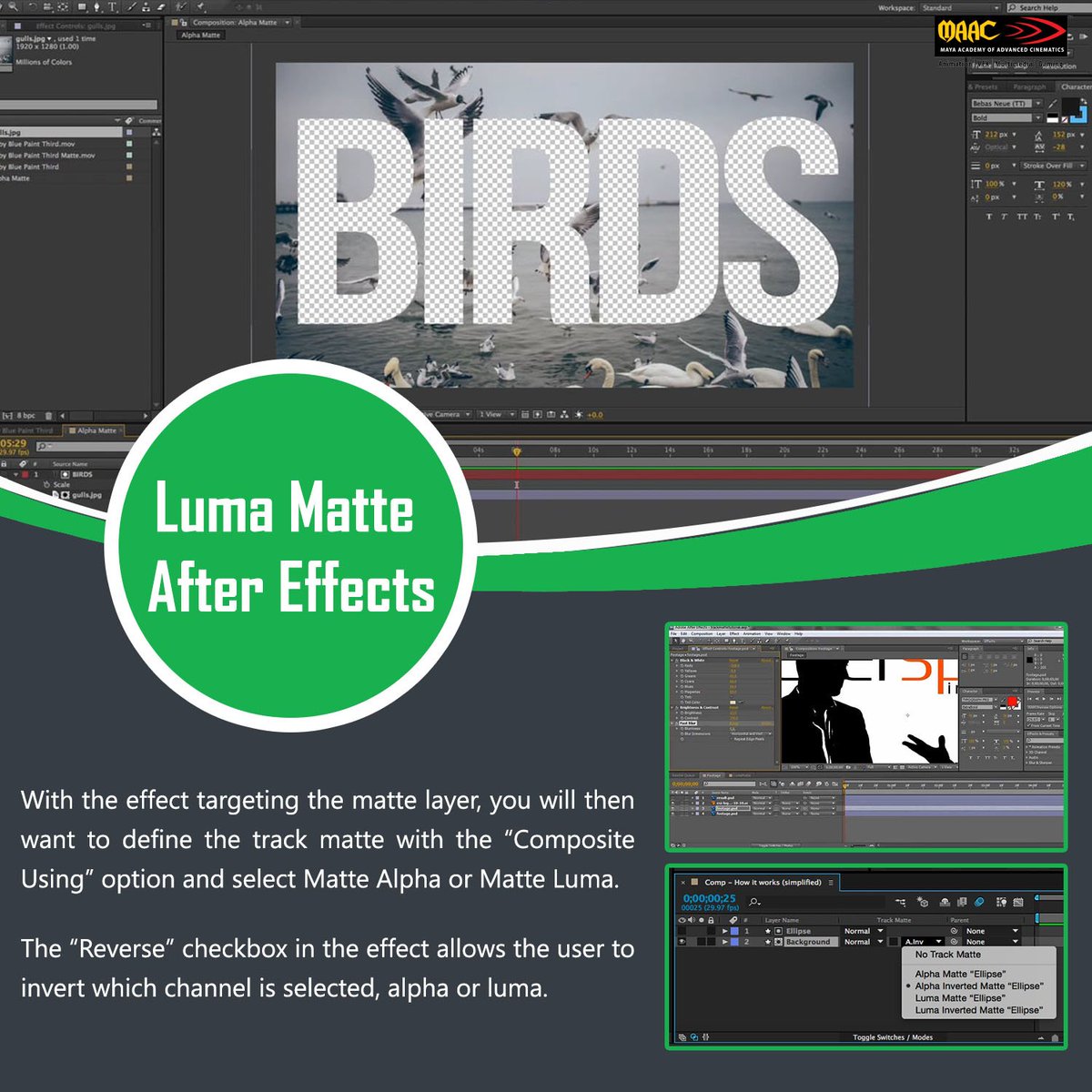Click the Draft 3D icon
Screen dimensions: 1092x1092
[923, 902]
